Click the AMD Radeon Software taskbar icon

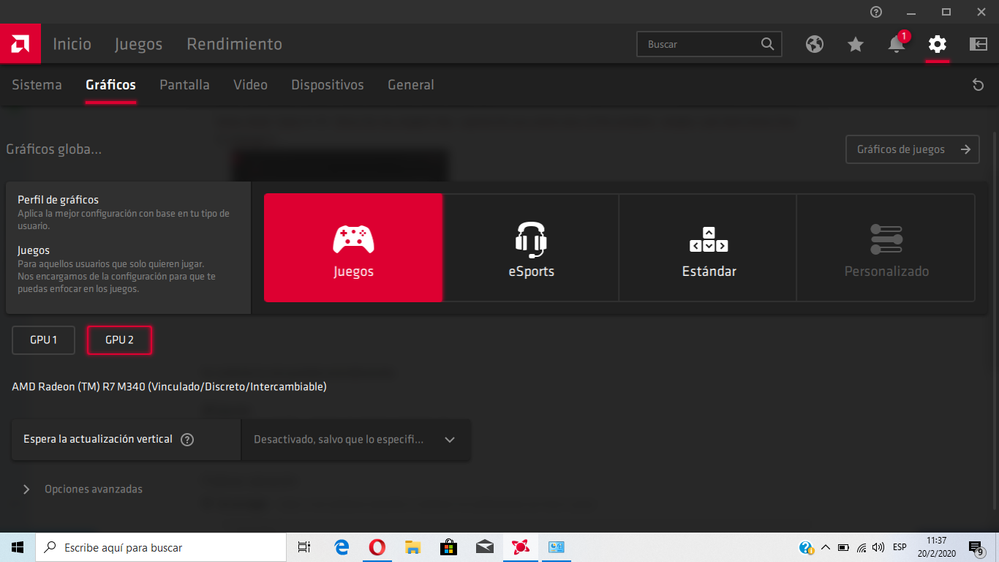(521, 547)
